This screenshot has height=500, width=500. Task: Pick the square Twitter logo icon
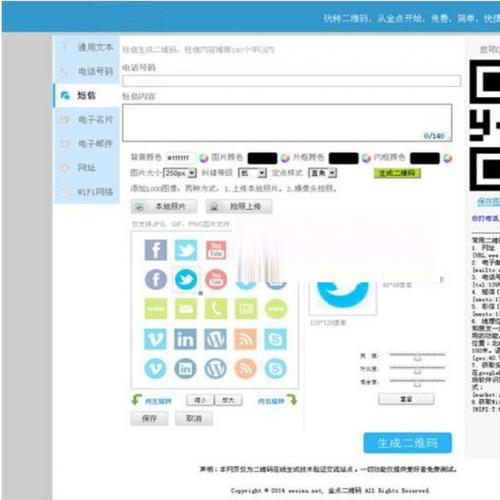186,250
